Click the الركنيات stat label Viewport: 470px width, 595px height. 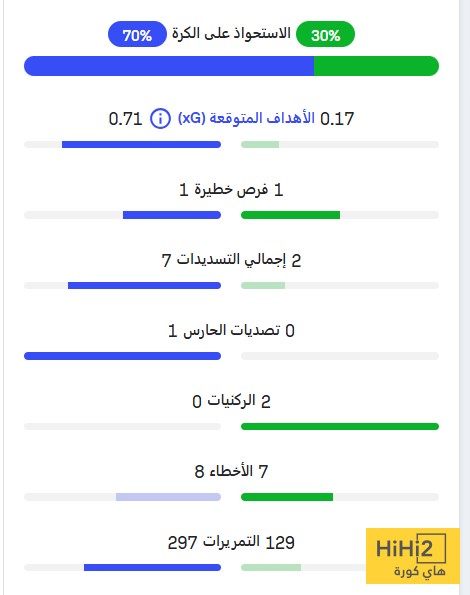click(x=231, y=401)
